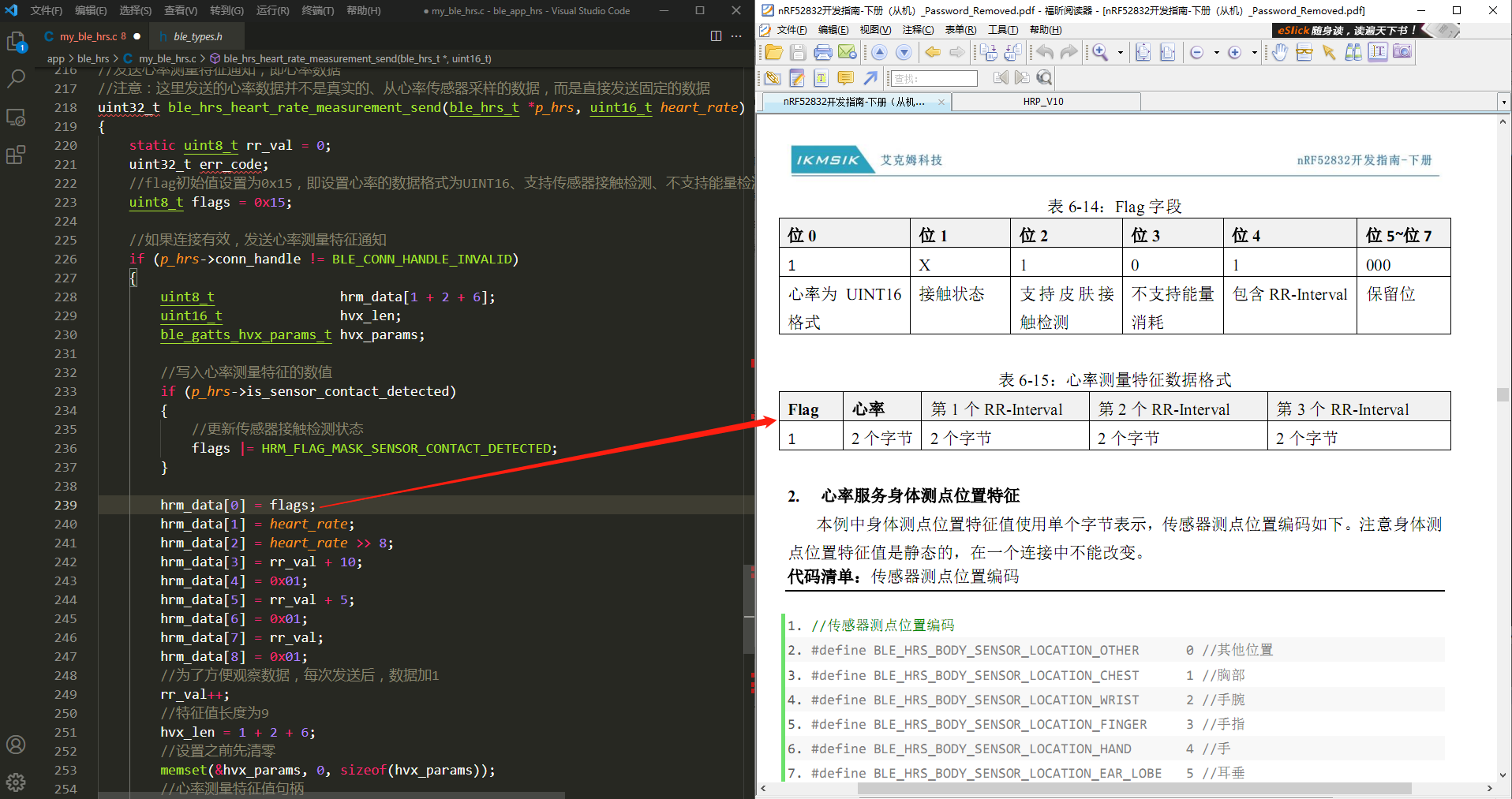Click ble_hrs breadcrumb in editor path
This screenshot has width=1512, height=799.
[x=93, y=58]
